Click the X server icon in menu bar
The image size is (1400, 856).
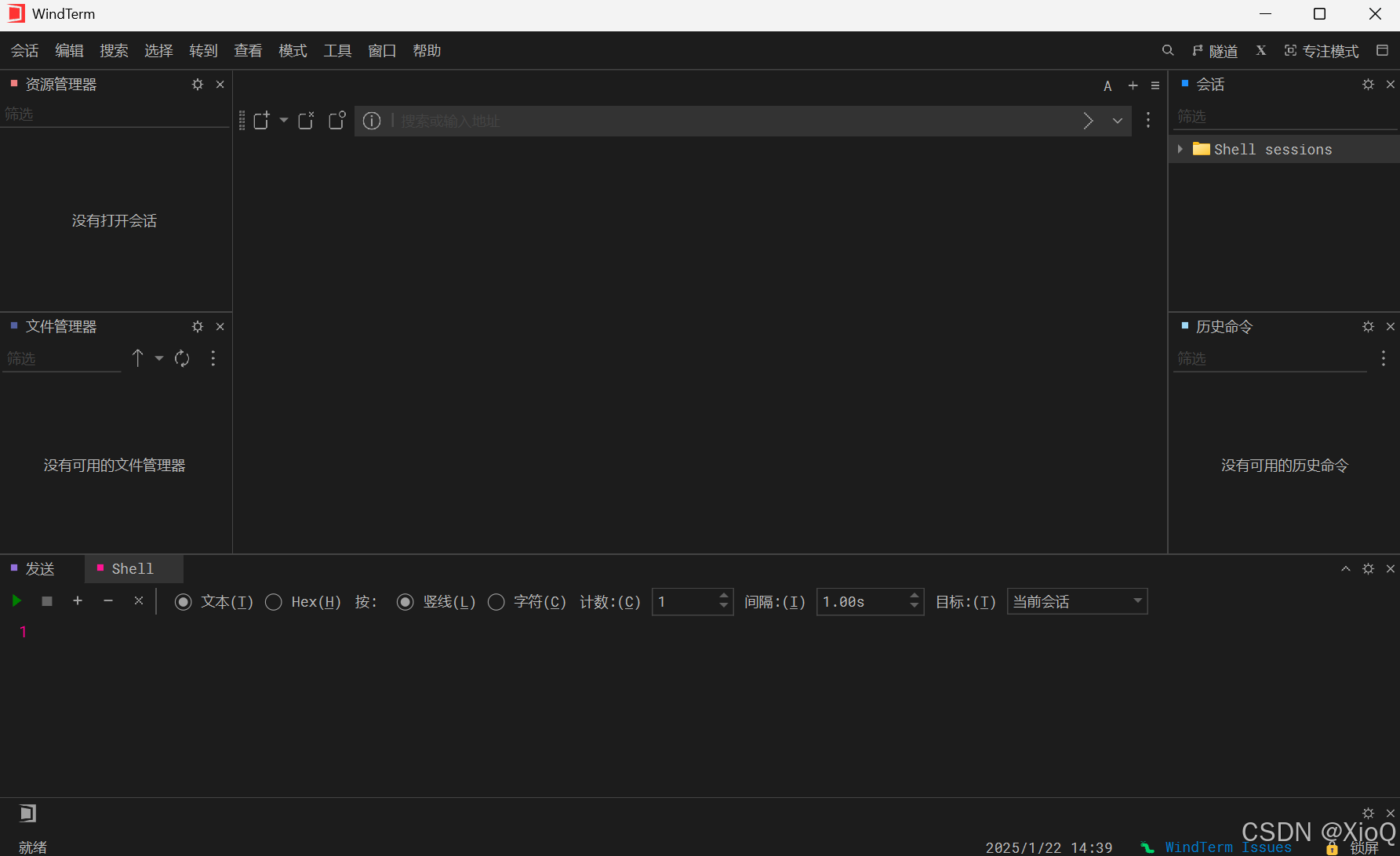[1261, 51]
